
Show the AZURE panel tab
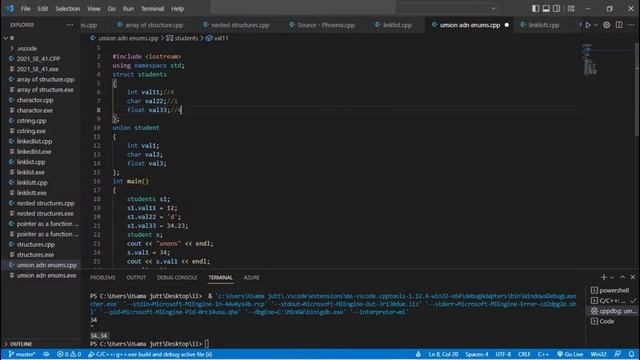click(x=251, y=278)
